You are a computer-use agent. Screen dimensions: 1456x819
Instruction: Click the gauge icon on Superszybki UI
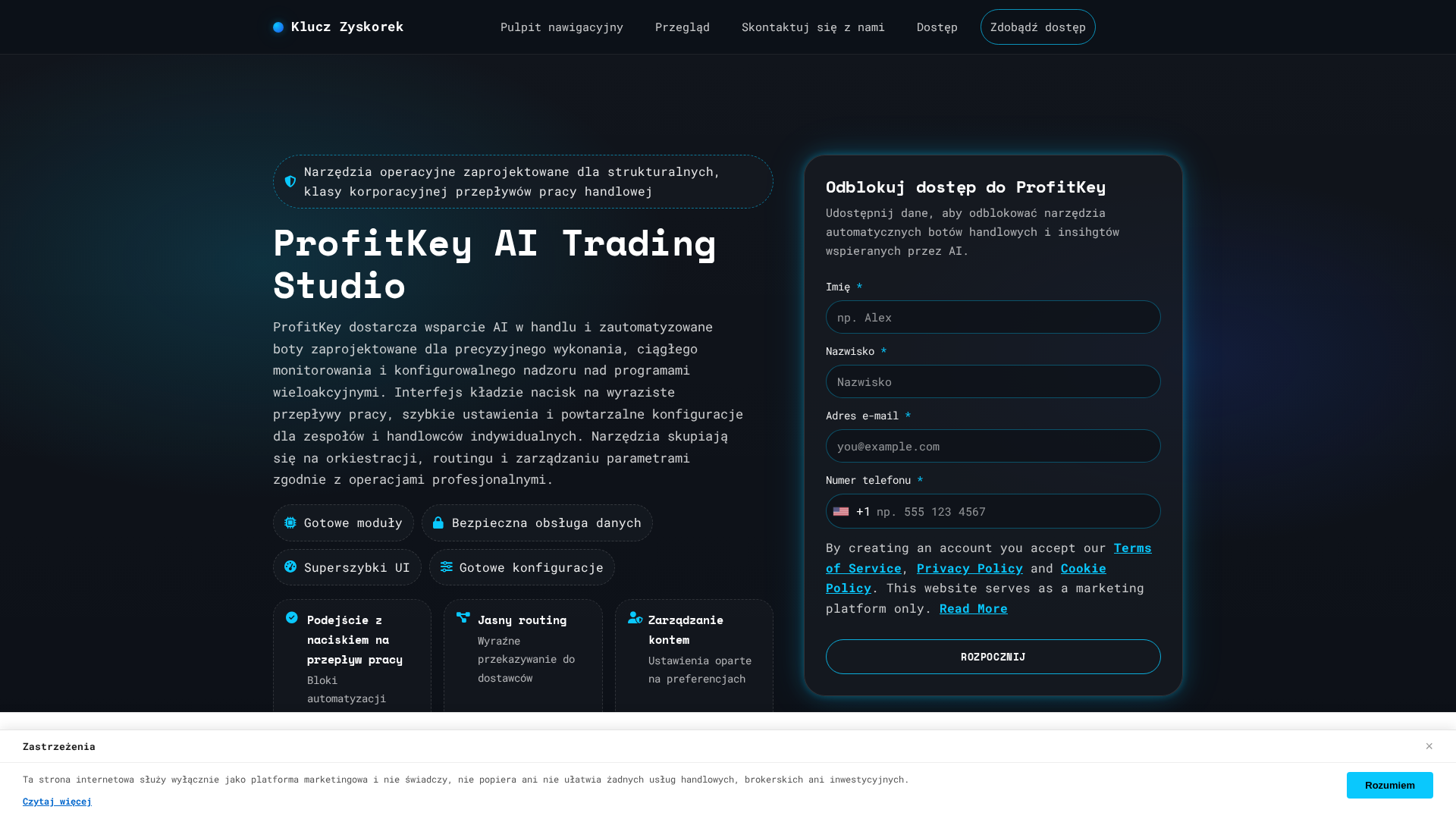point(290,566)
